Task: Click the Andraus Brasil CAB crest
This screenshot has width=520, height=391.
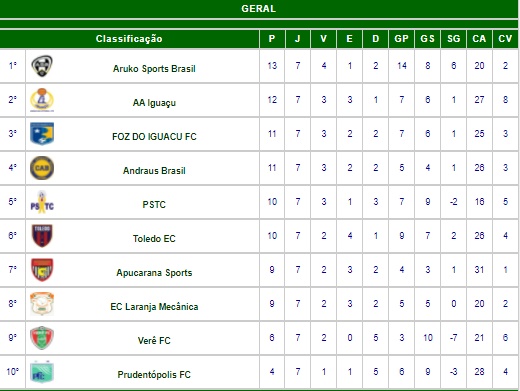Action: click(42, 168)
